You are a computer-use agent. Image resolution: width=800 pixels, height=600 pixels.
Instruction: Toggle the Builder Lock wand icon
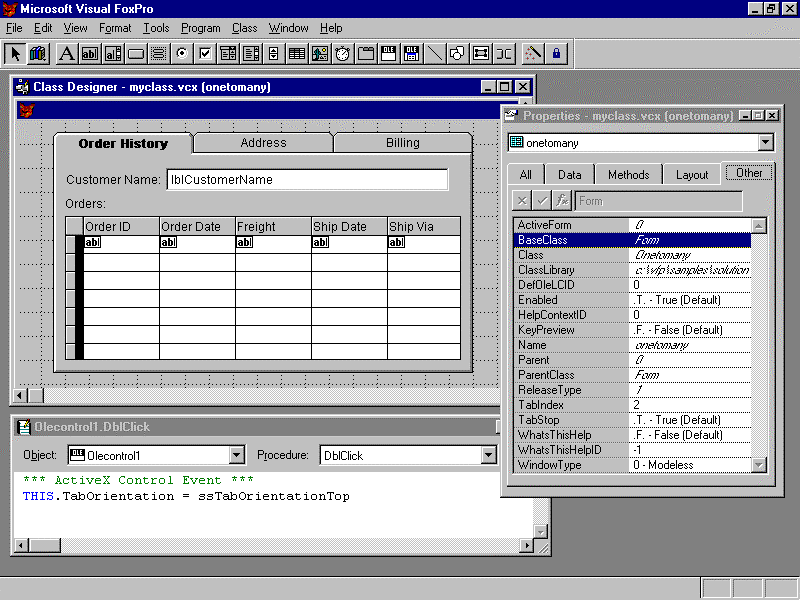pos(533,54)
